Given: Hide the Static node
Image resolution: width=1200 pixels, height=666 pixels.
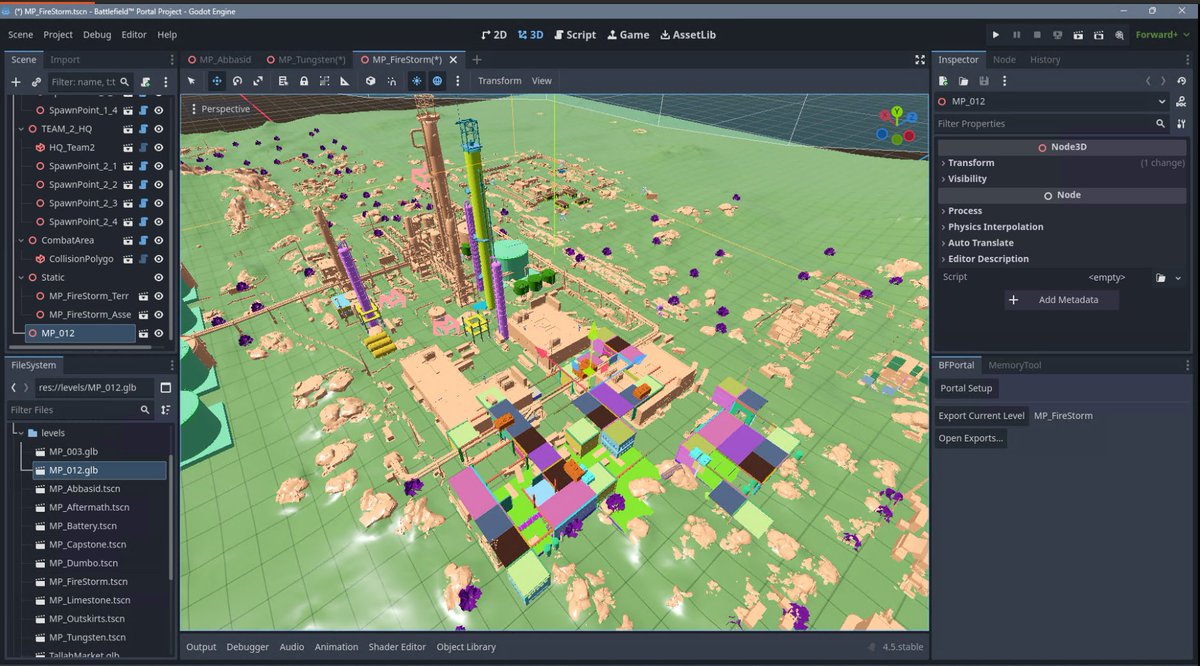Looking at the screenshot, I should [x=158, y=277].
